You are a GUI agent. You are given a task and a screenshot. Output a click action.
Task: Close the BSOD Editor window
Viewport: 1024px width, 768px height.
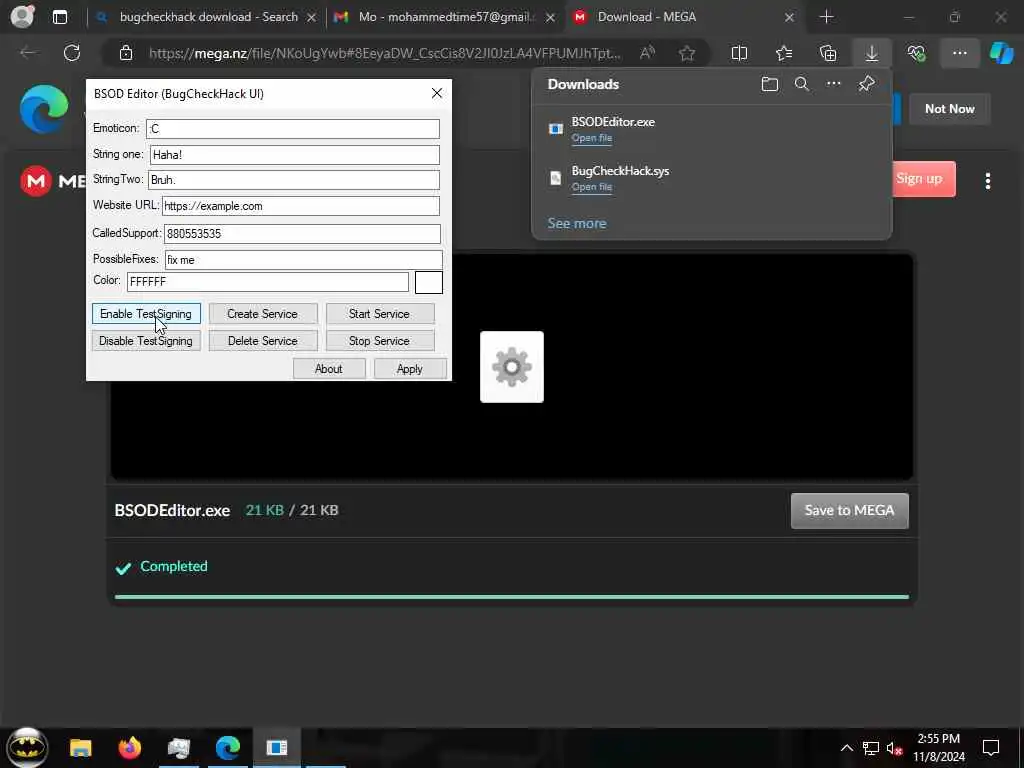click(x=437, y=93)
